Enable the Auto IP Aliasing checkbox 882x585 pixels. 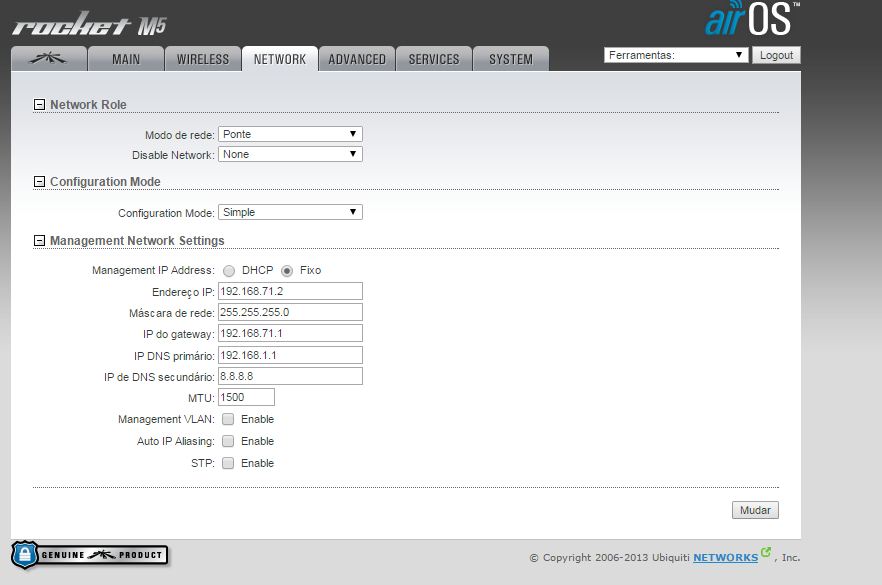(228, 441)
